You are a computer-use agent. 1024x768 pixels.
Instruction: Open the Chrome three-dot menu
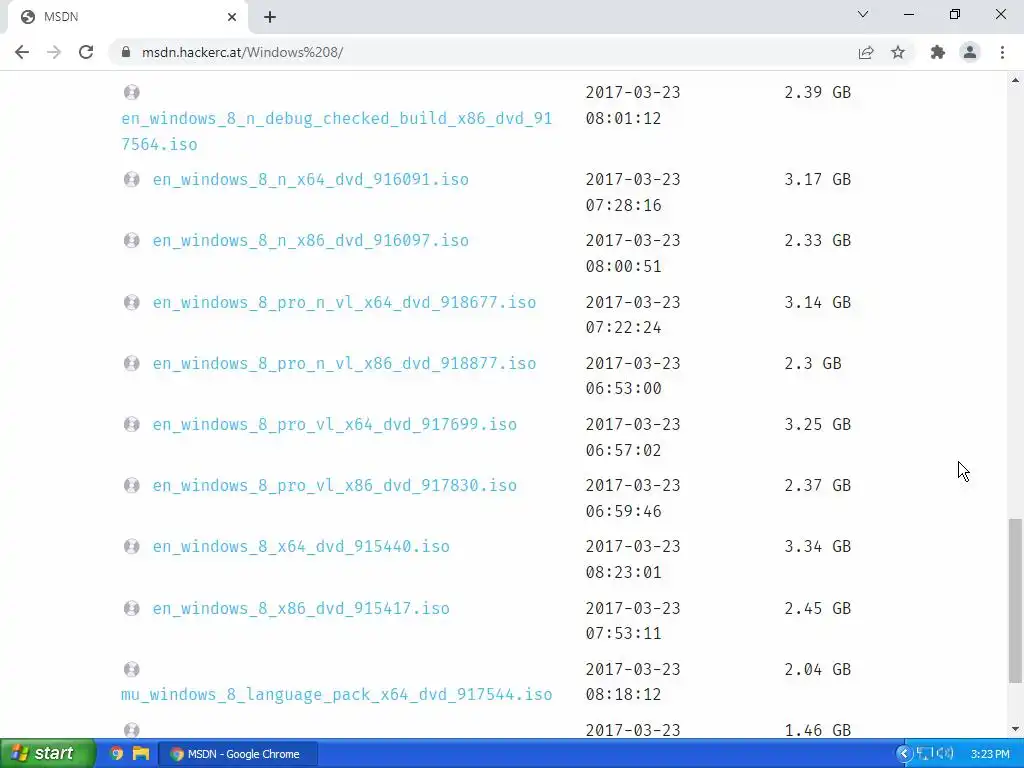pos(1002,52)
